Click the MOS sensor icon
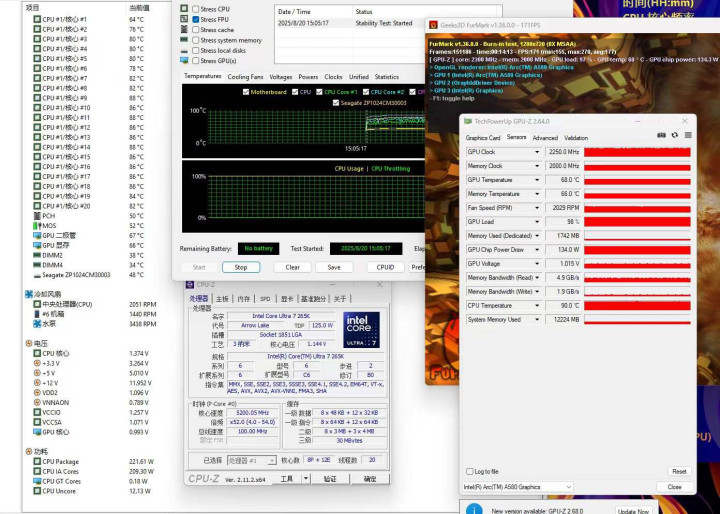Image resolution: width=720 pixels, height=514 pixels. click(x=37, y=226)
